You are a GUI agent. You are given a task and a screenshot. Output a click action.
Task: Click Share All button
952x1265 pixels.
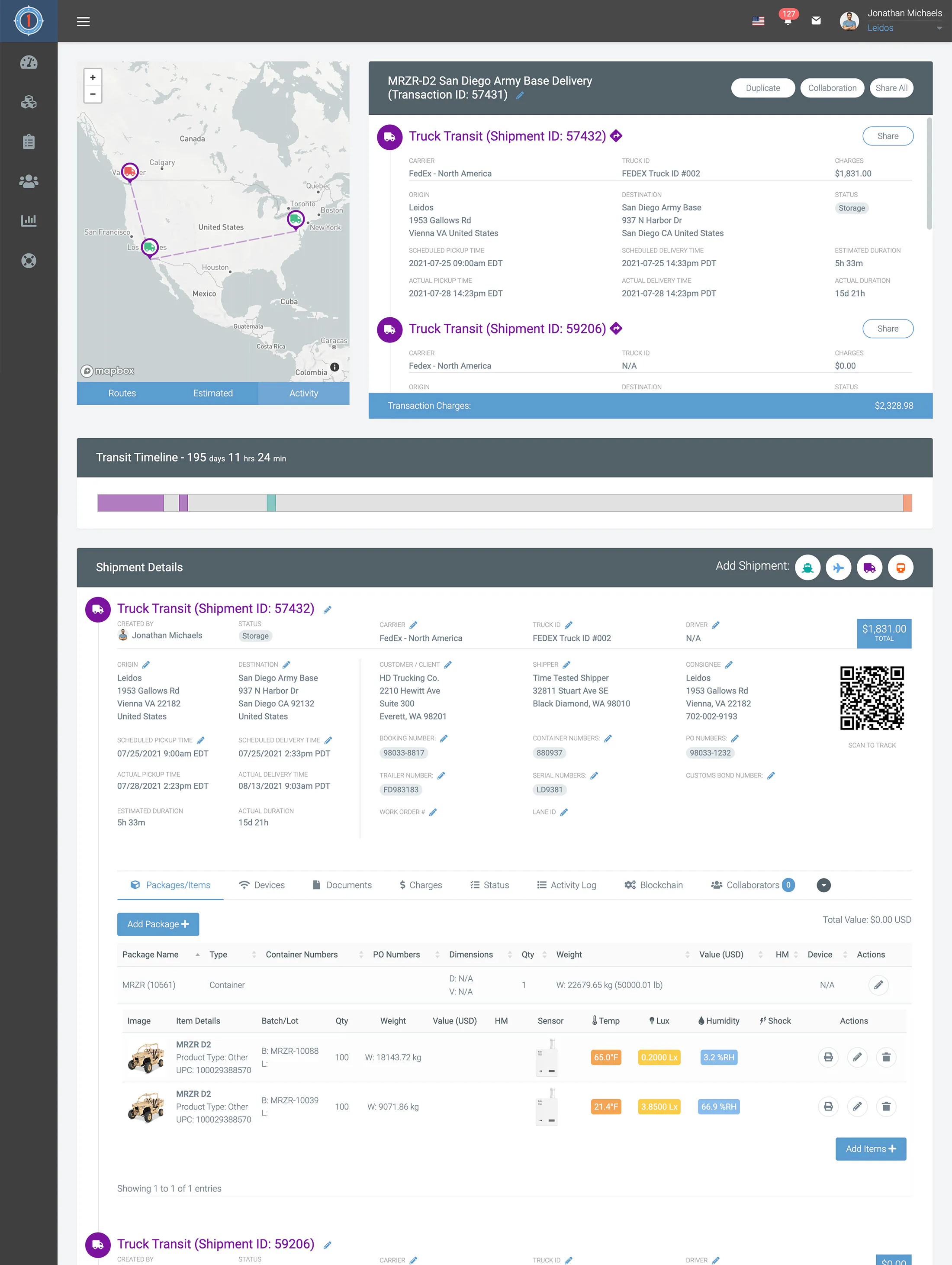pos(891,88)
